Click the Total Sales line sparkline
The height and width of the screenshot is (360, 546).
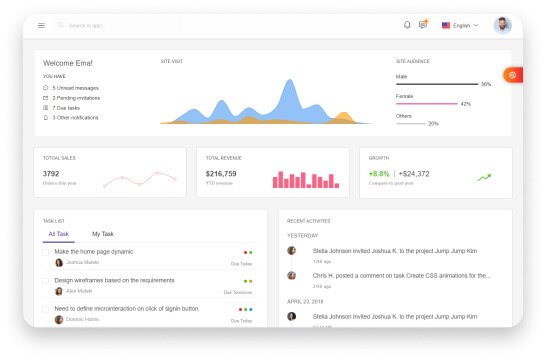140,179
